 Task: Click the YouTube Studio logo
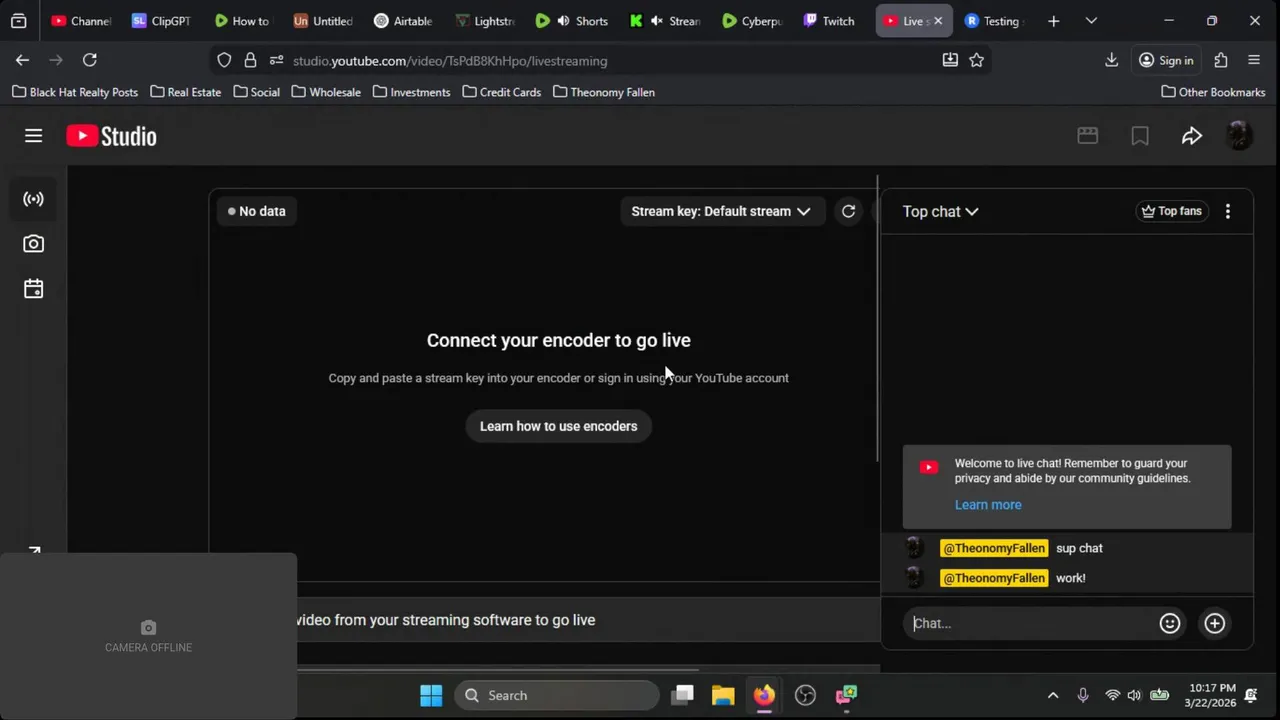pyautogui.click(x=111, y=136)
